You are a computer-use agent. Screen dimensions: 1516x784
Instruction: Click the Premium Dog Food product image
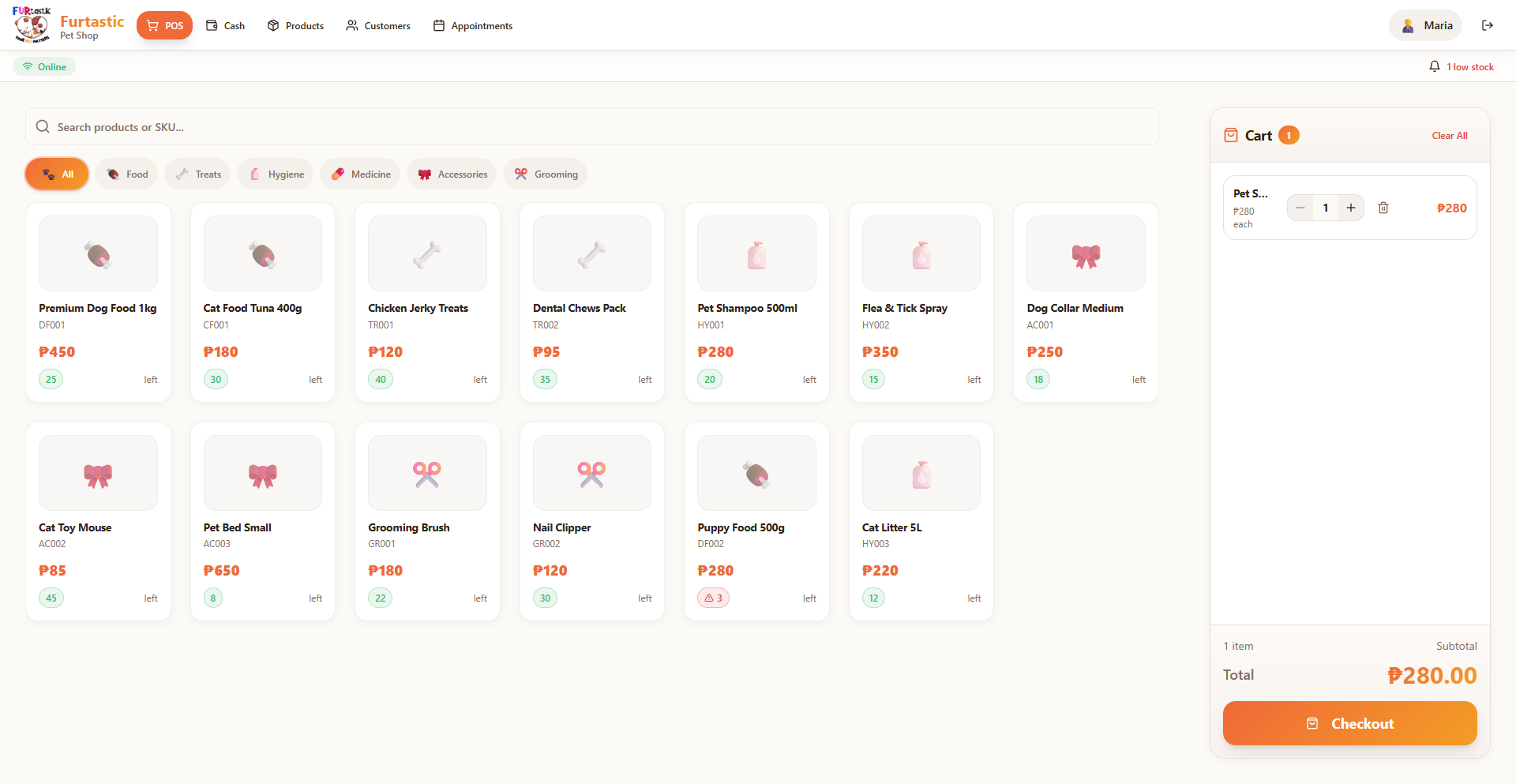click(98, 253)
